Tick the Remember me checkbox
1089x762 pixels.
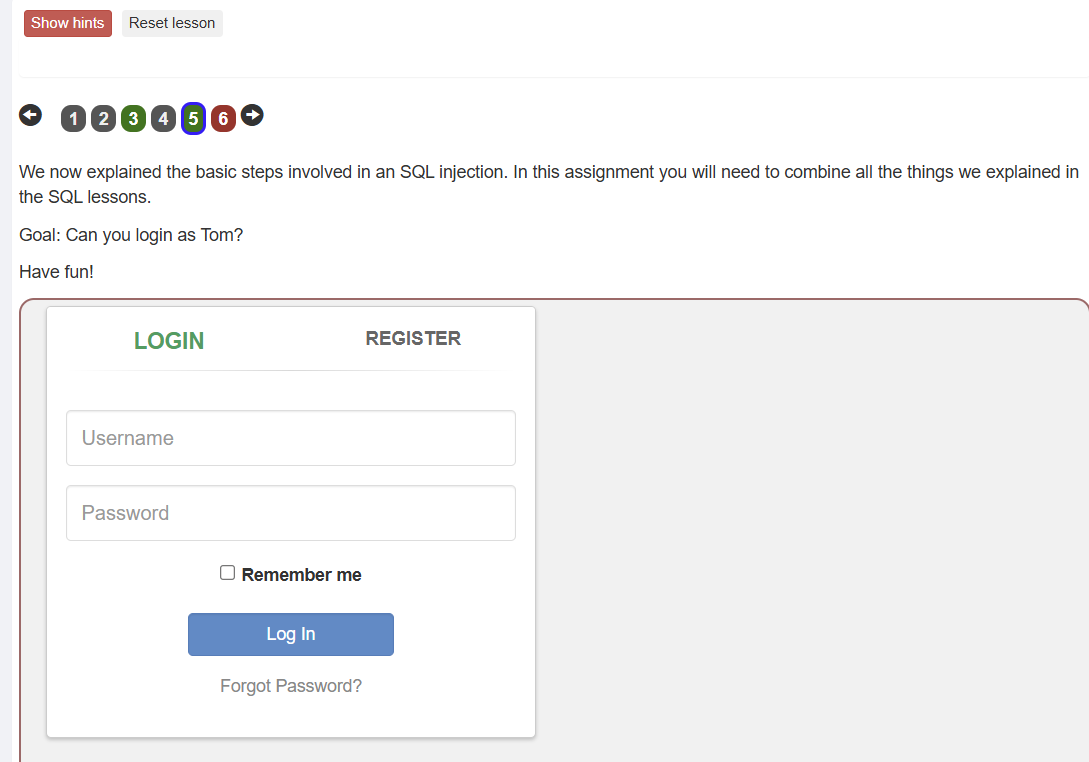pos(227,572)
